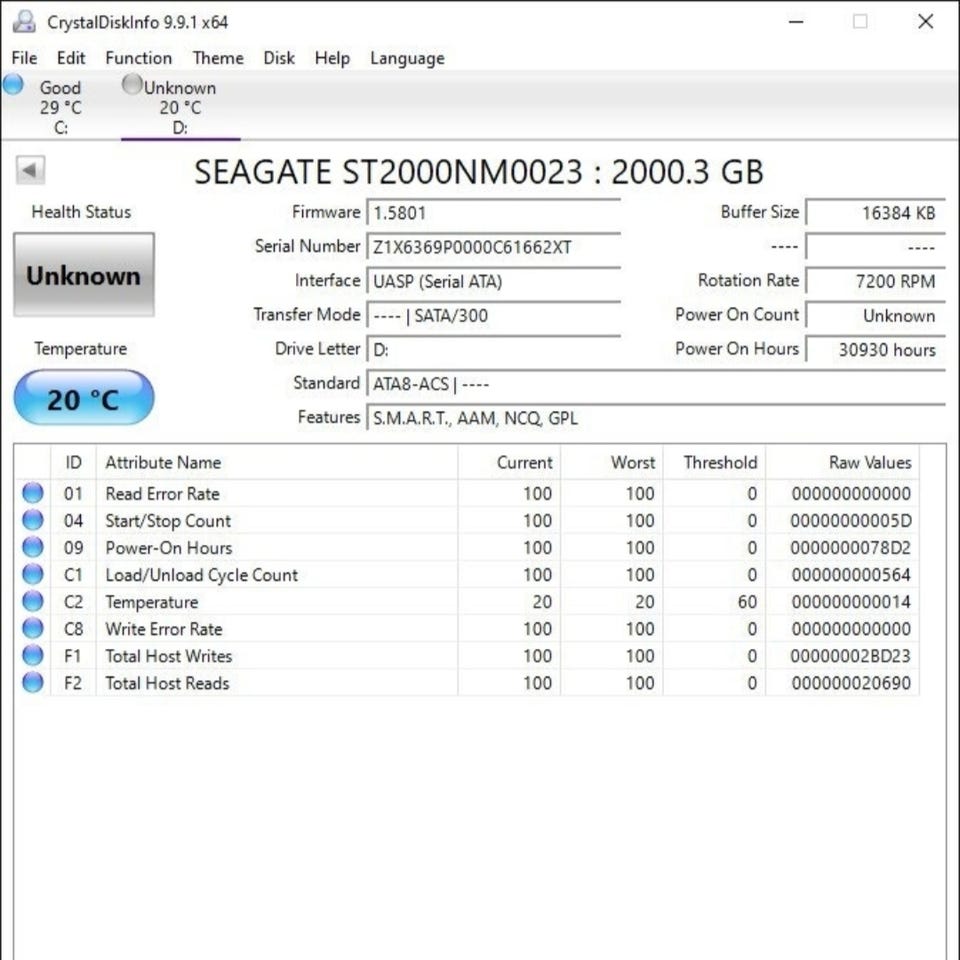Click the Temperature threshold value 60

[x=747, y=602]
